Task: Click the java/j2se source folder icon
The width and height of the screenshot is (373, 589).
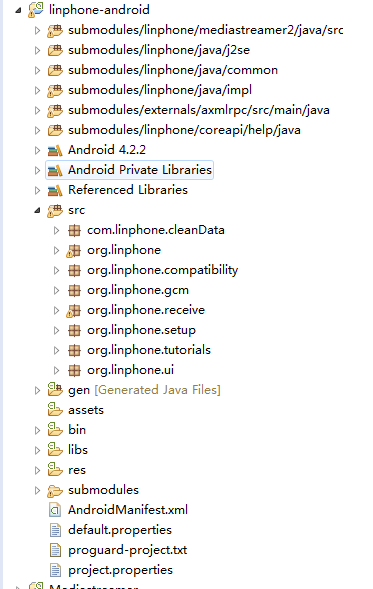Action: point(55,50)
